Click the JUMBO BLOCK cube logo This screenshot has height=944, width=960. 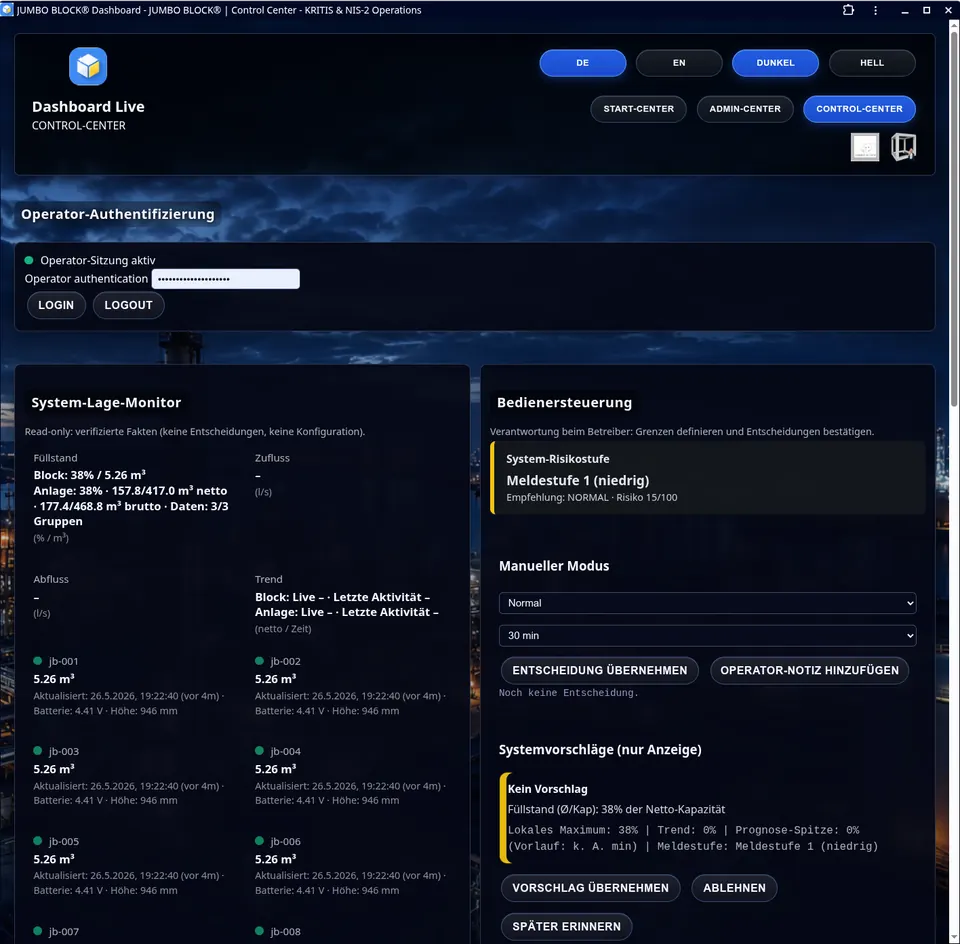88,66
